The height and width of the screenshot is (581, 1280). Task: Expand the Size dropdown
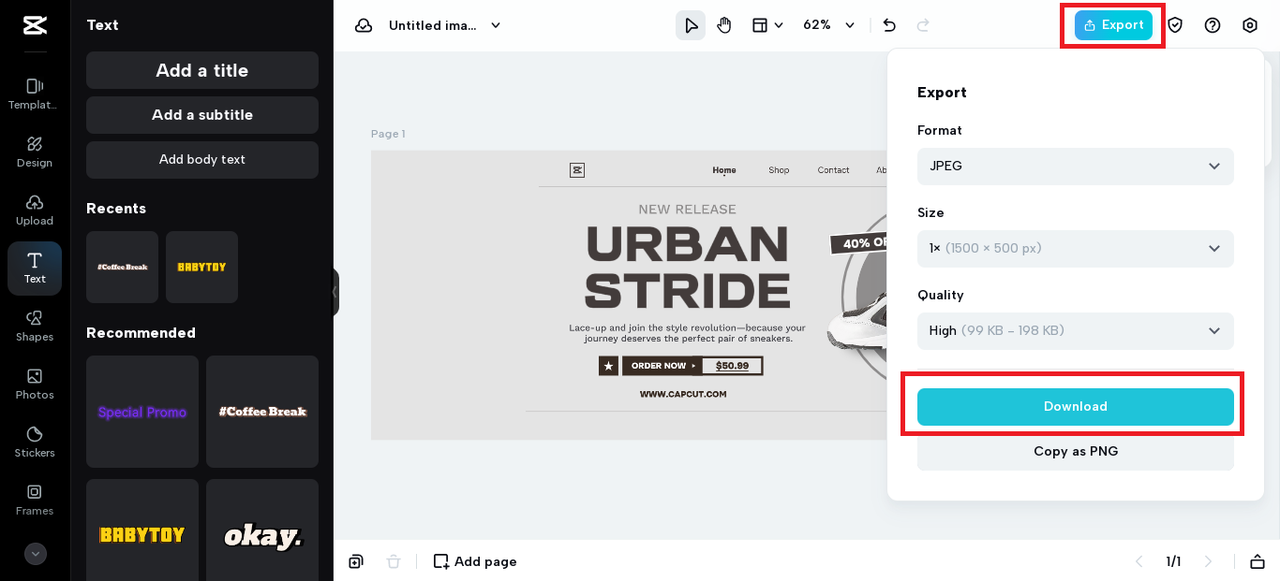1075,248
